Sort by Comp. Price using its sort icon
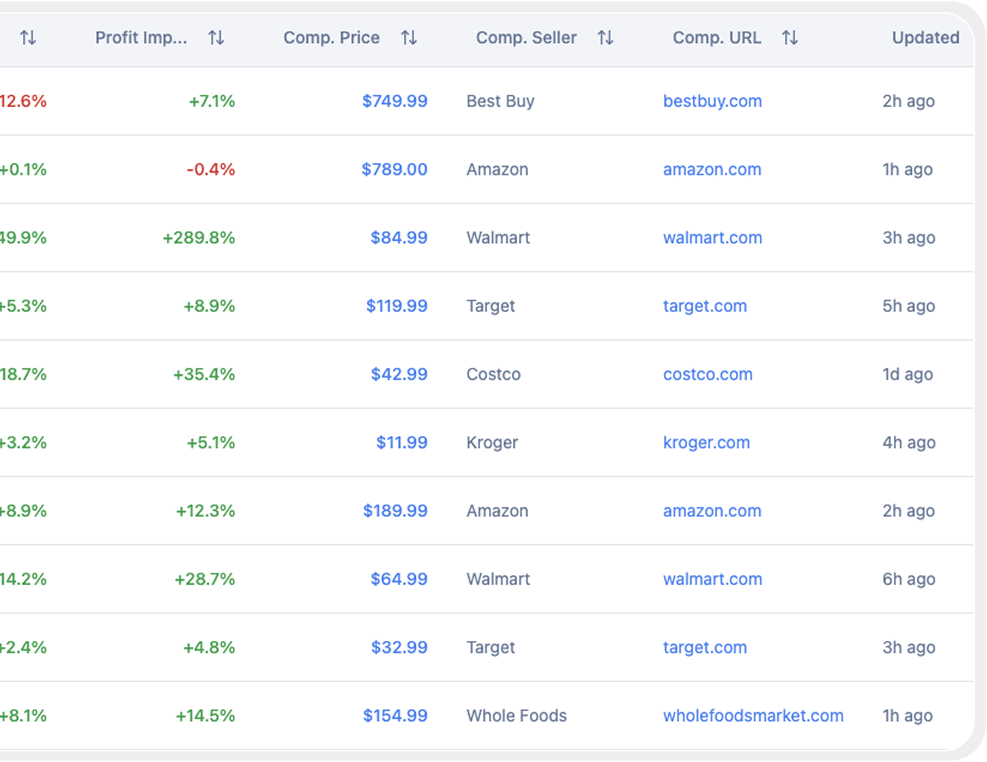The image size is (987, 762). tap(409, 37)
